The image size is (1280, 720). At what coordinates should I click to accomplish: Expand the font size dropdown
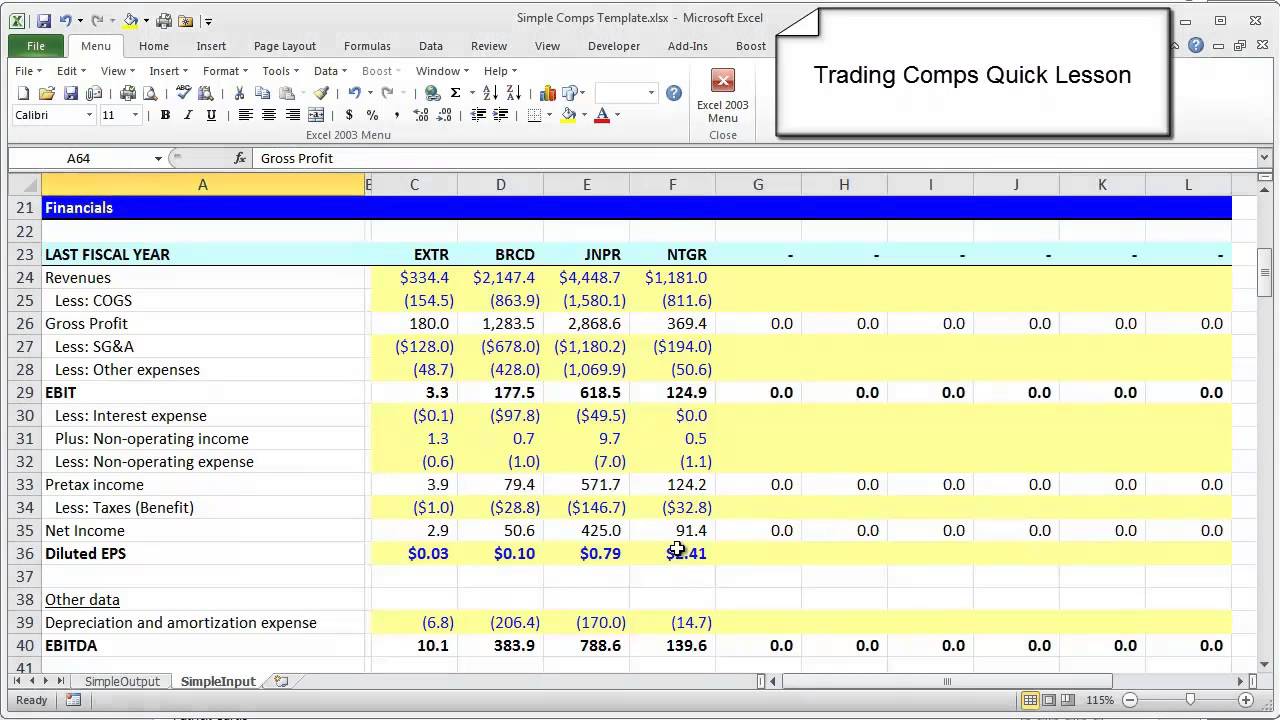136,115
